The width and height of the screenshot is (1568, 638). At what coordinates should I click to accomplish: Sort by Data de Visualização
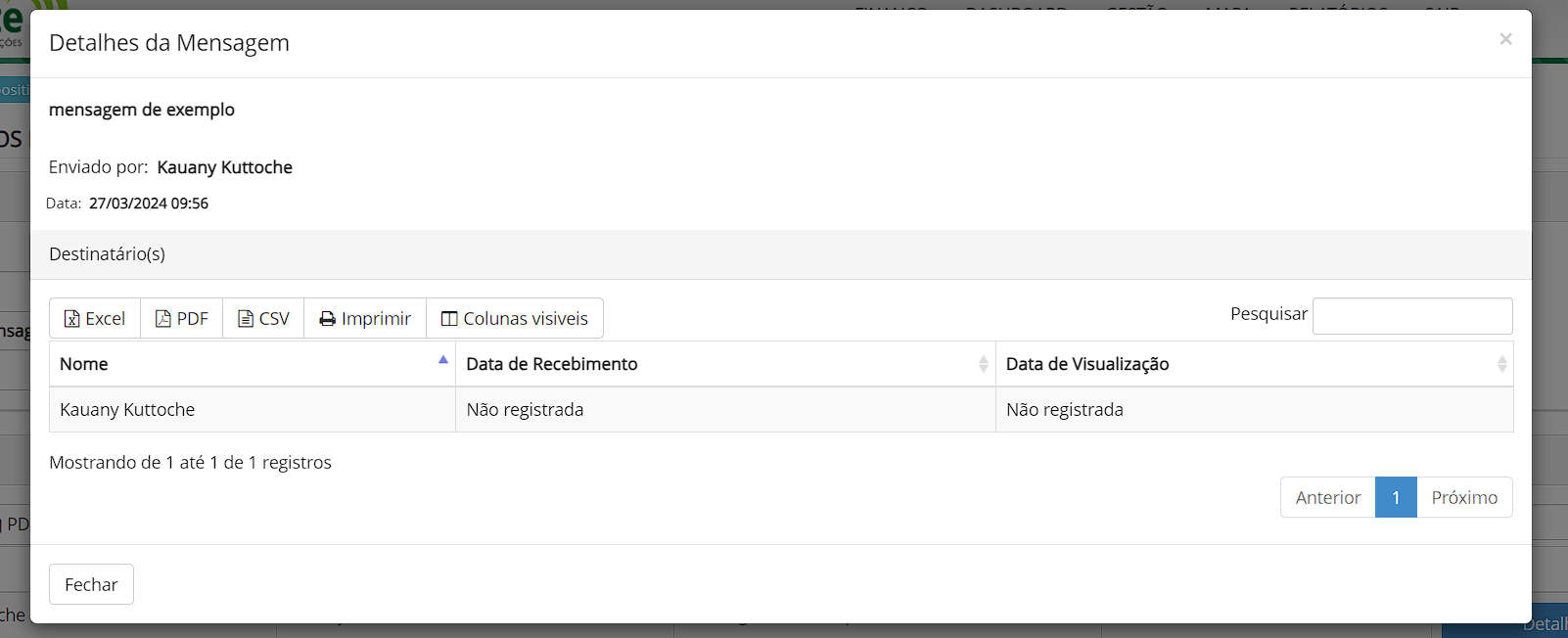[x=1087, y=364]
